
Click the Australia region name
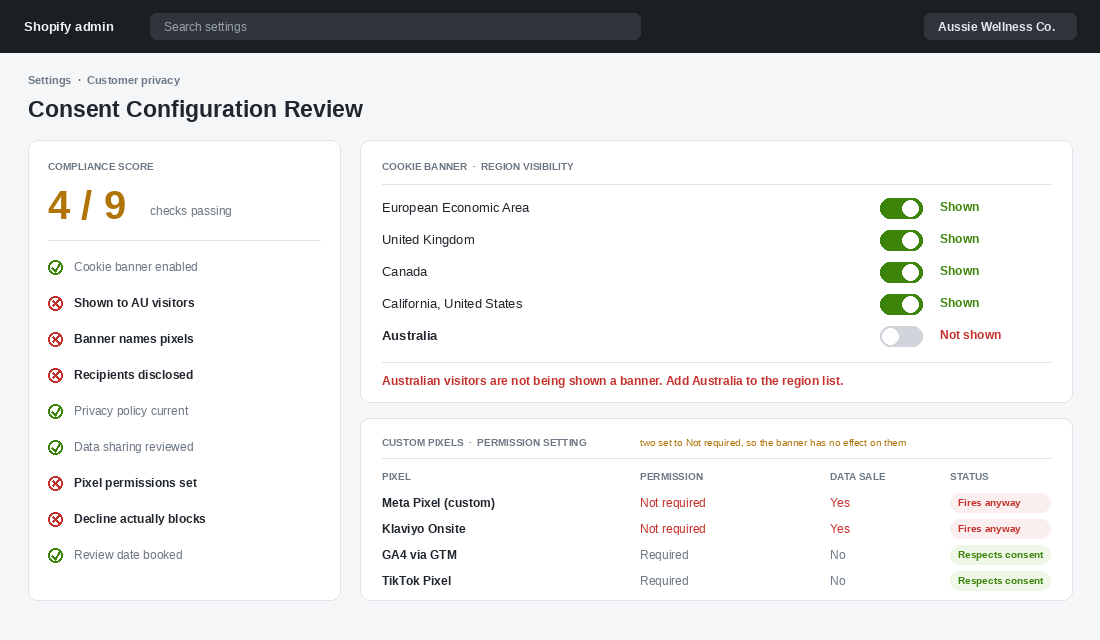[x=410, y=336]
